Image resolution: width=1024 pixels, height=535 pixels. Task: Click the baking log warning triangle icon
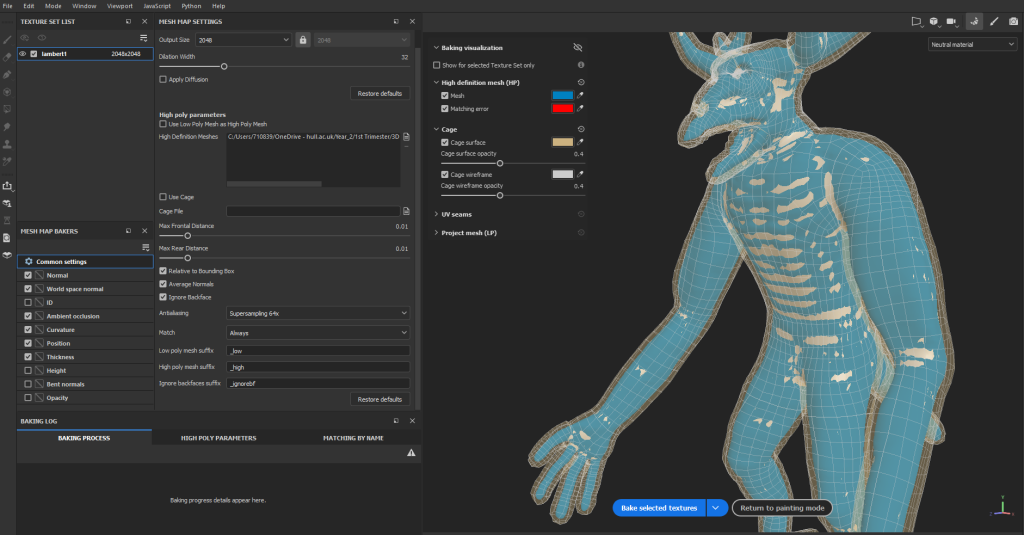tap(410, 453)
